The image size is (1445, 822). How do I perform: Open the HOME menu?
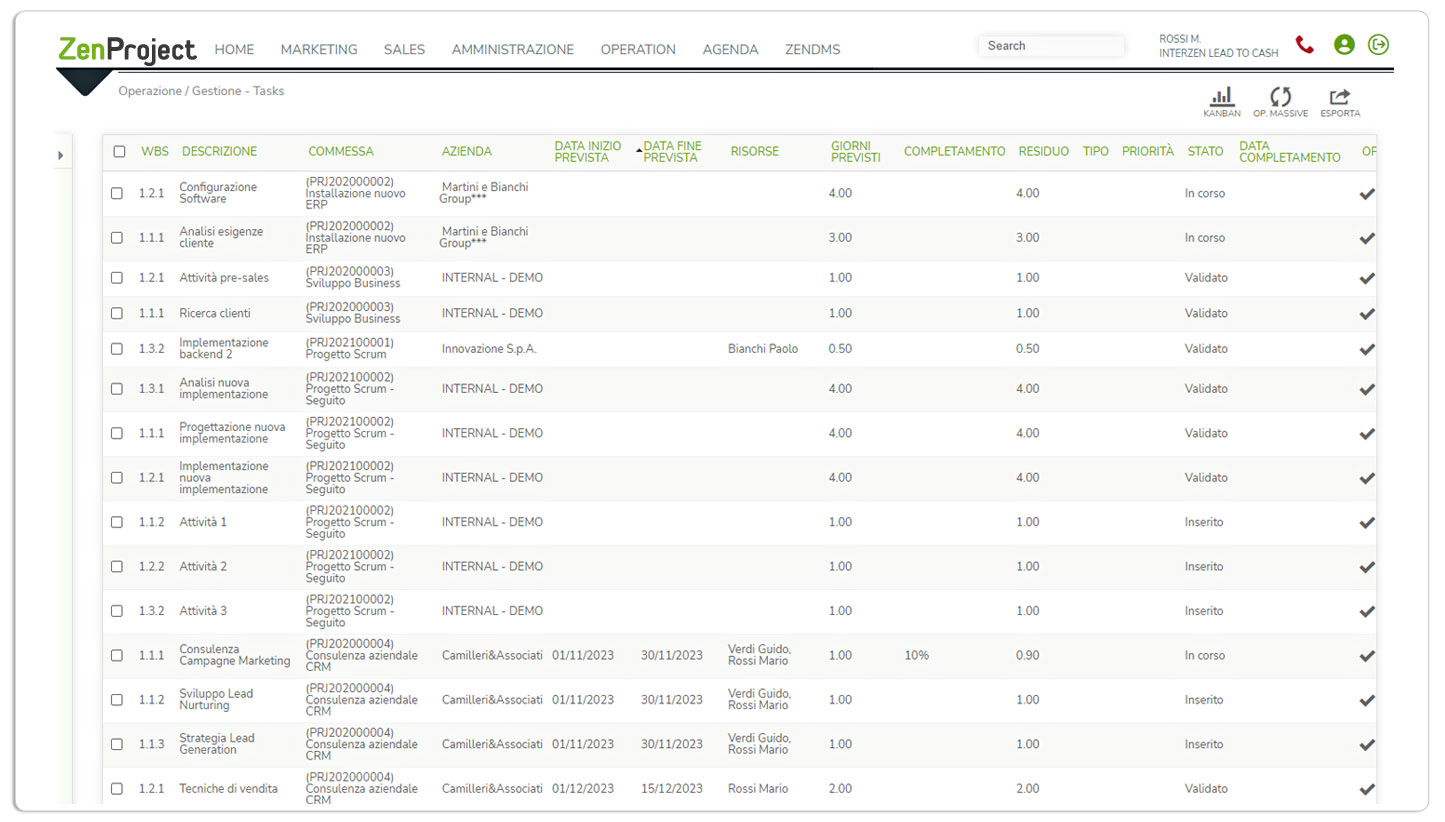tap(235, 49)
